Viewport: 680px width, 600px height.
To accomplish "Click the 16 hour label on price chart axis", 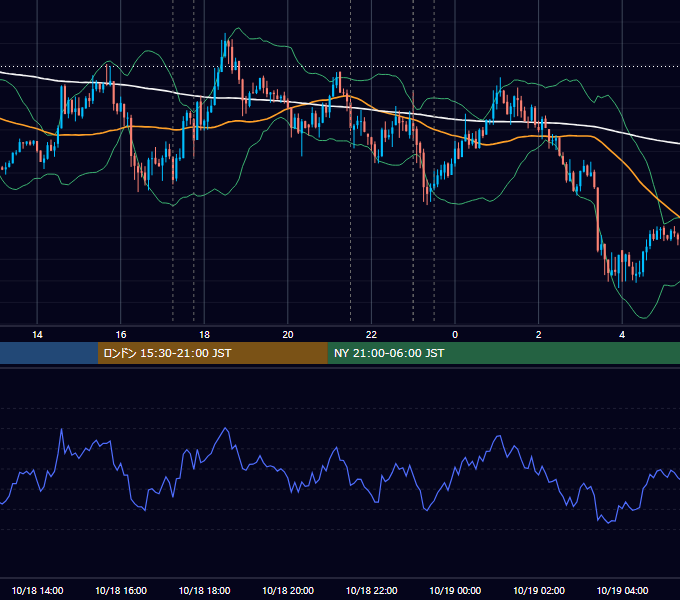I will coord(121,335).
